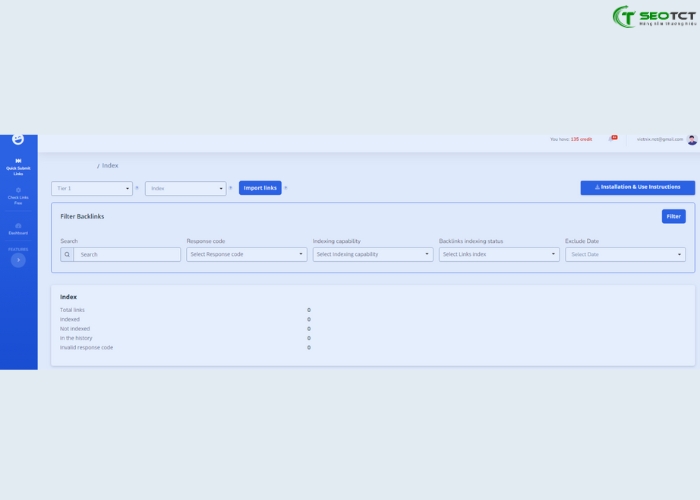Focus the Search backlinks input field

pyautogui.click(x=127, y=254)
